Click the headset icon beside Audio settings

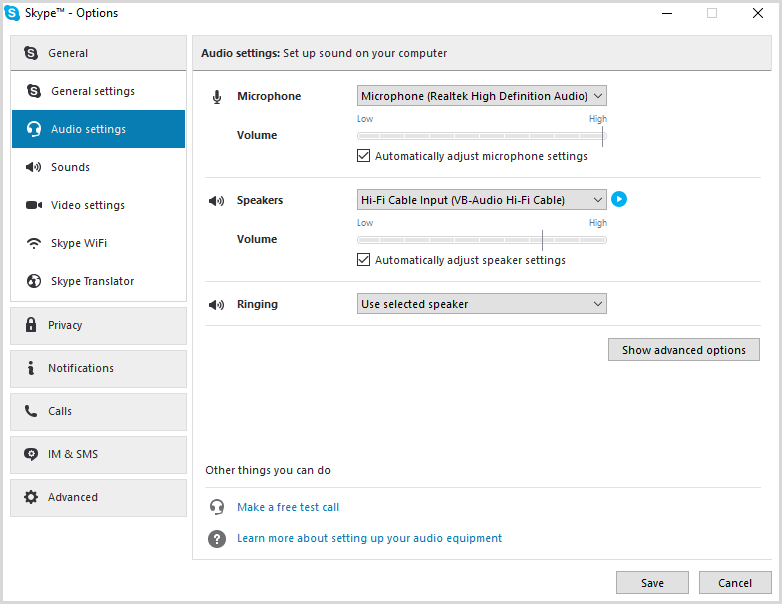coord(34,129)
